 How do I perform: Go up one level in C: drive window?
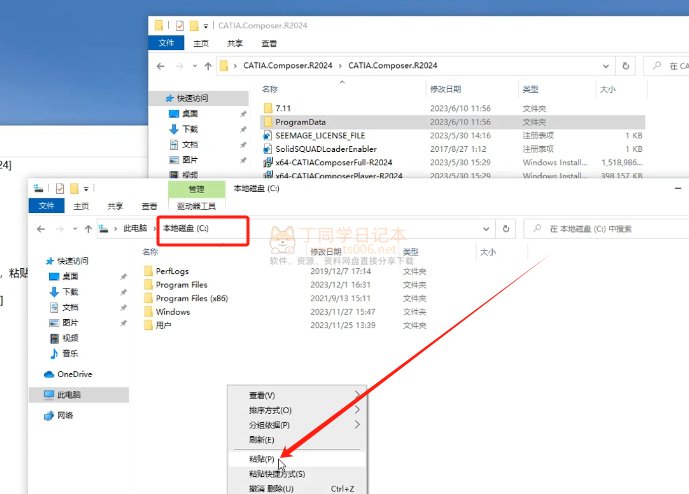88,229
